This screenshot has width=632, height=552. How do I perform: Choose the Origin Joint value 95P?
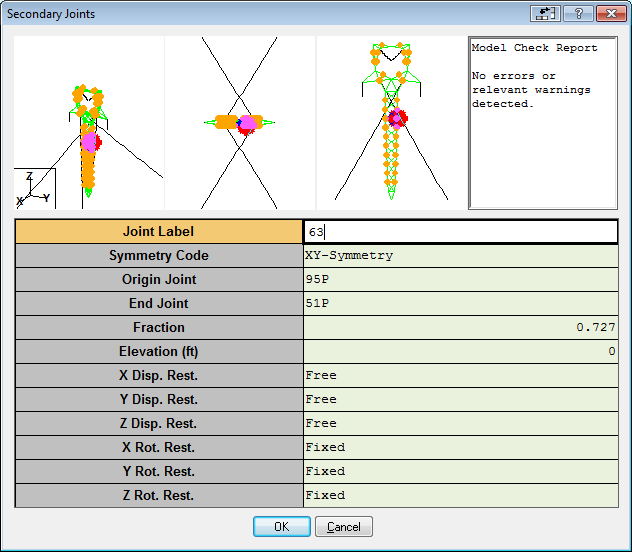point(461,280)
